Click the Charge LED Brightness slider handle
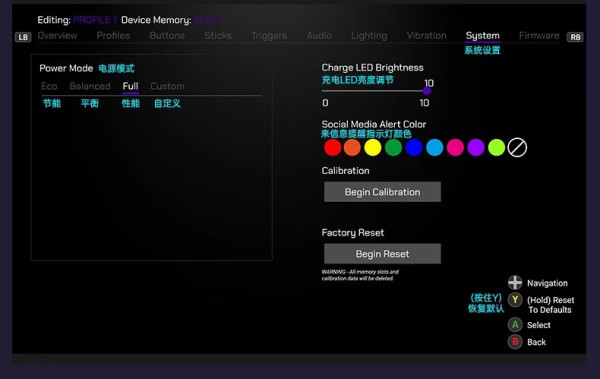This screenshot has height=379, width=600. [x=427, y=91]
